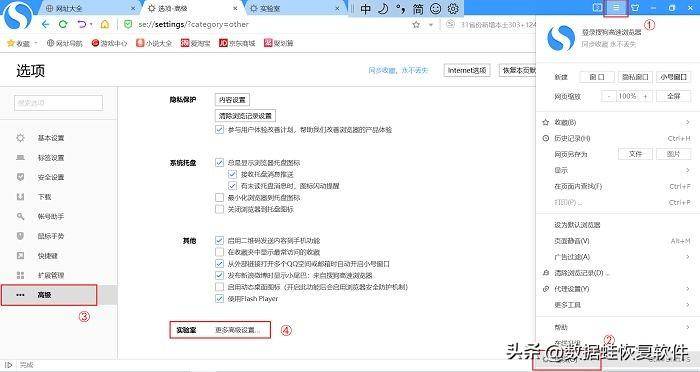Click the hamburger main menu icon
Image resolution: width=700 pixels, height=372 pixels.
tap(616, 8)
